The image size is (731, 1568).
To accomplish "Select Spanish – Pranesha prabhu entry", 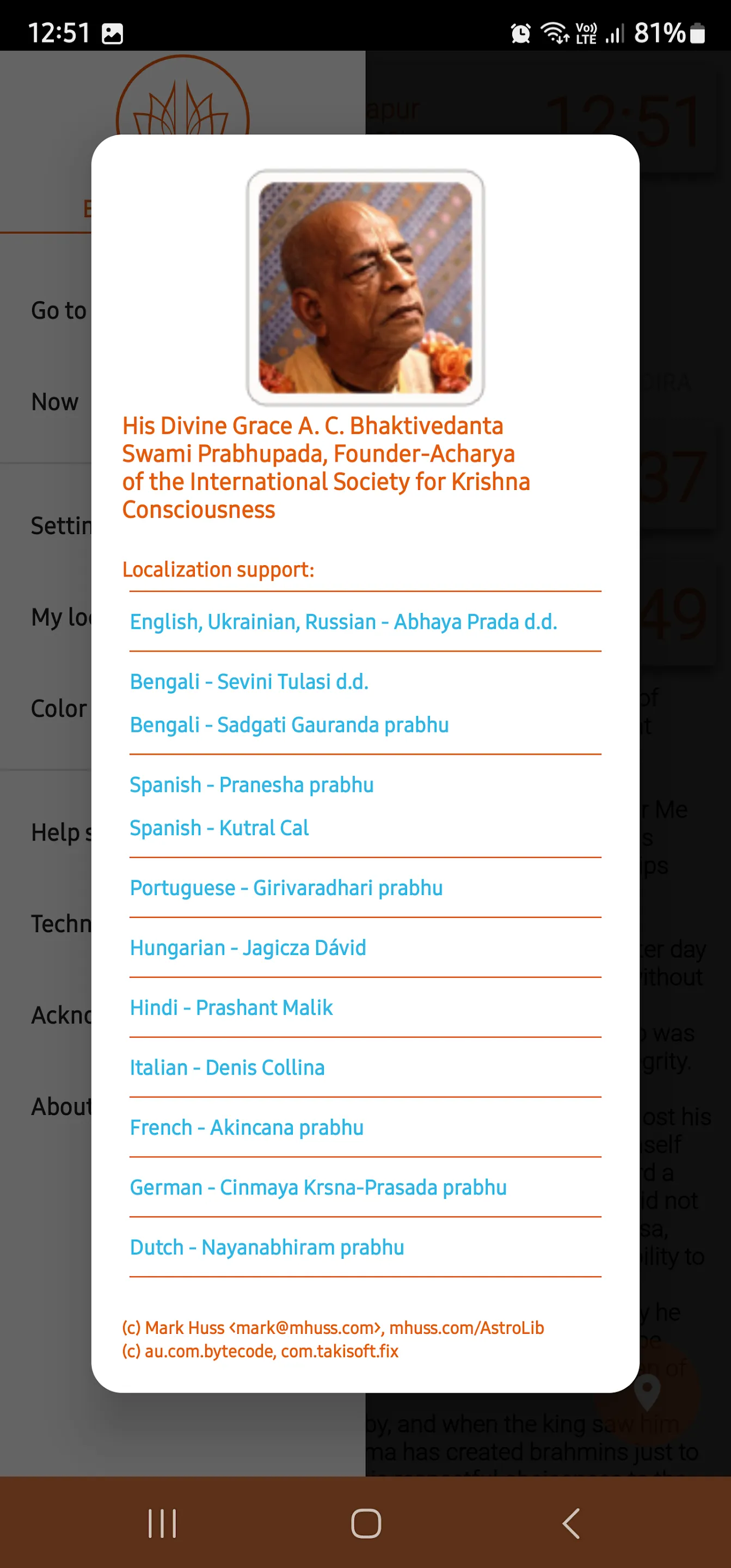I will [x=251, y=785].
